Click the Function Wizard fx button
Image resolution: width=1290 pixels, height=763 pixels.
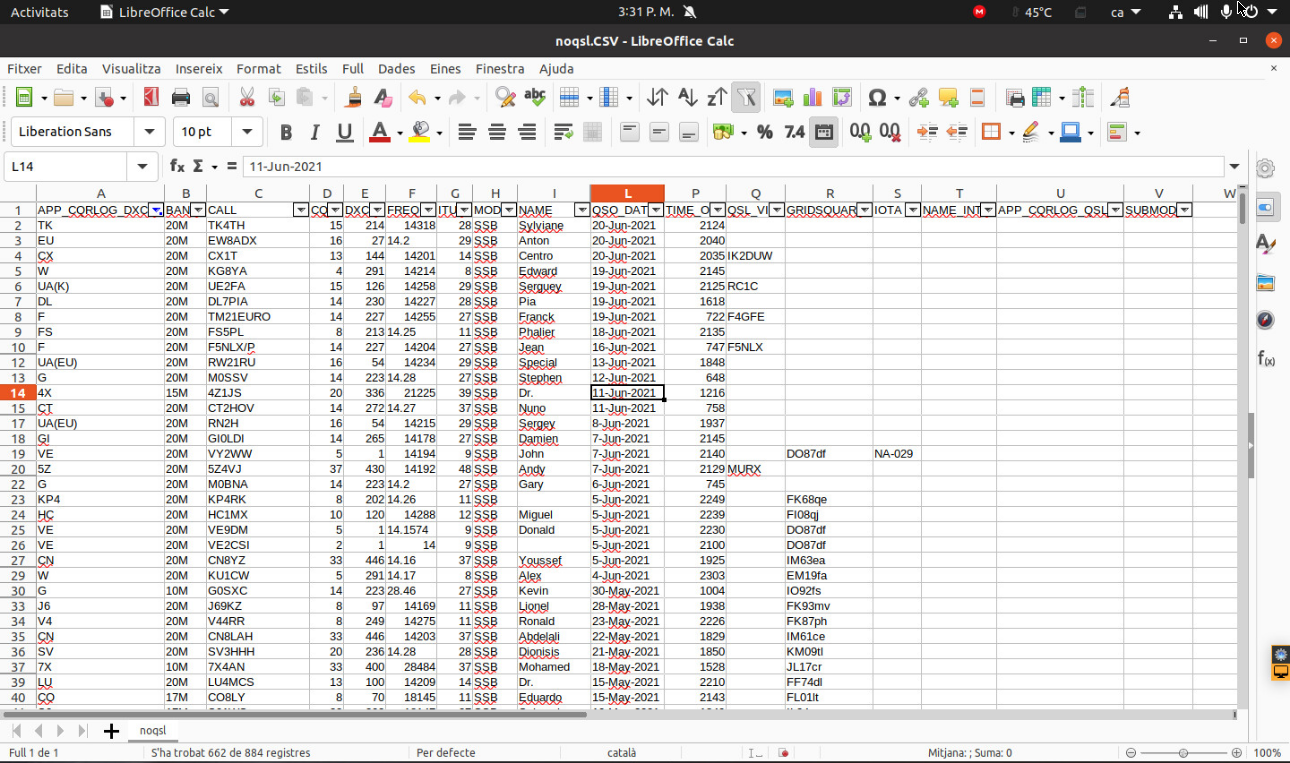[177, 166]
